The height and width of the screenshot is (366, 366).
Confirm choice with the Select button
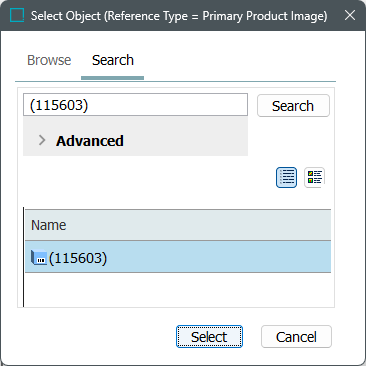[209, 337]
